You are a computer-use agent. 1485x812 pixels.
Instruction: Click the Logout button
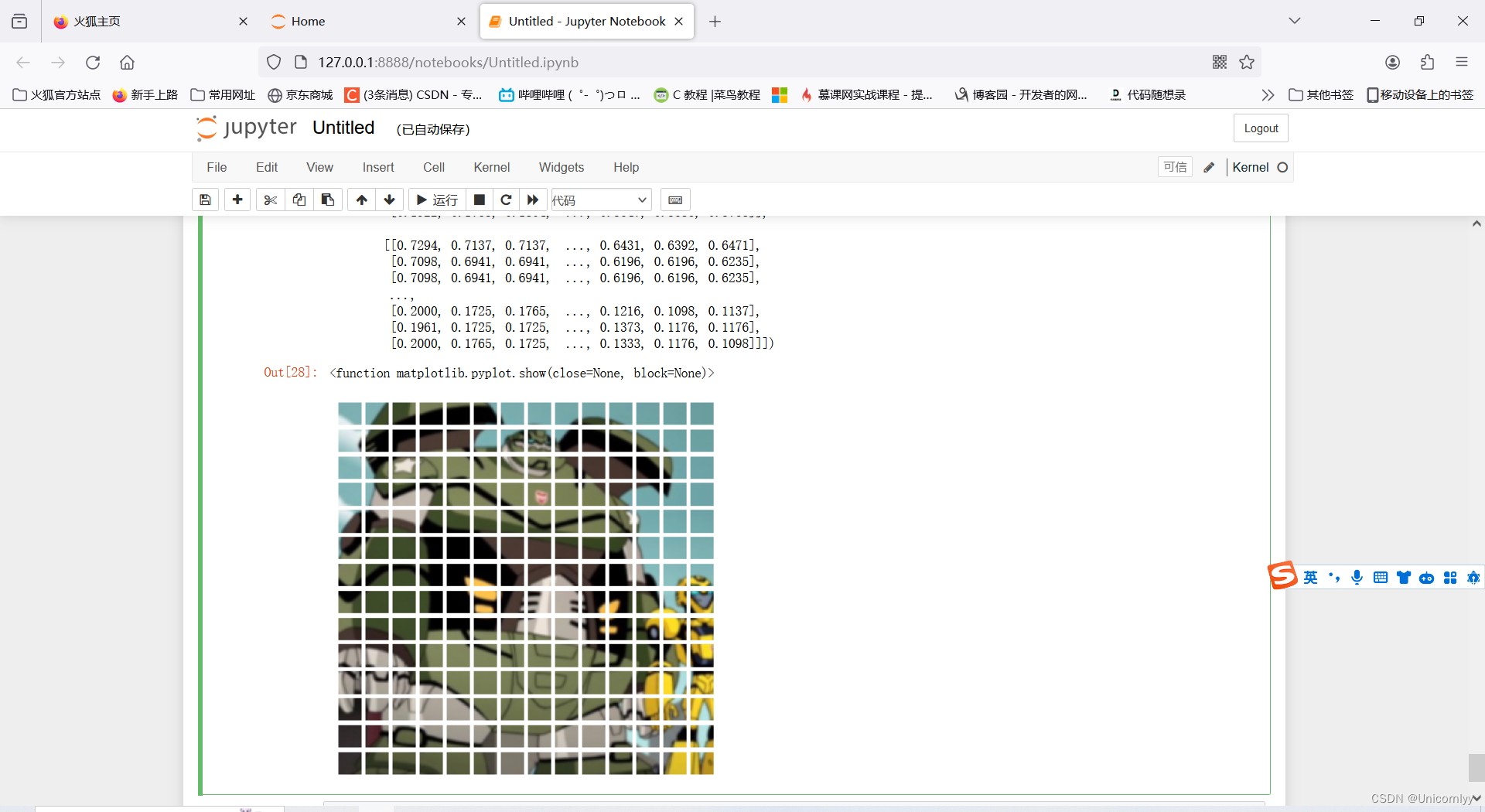[1261, 128]
